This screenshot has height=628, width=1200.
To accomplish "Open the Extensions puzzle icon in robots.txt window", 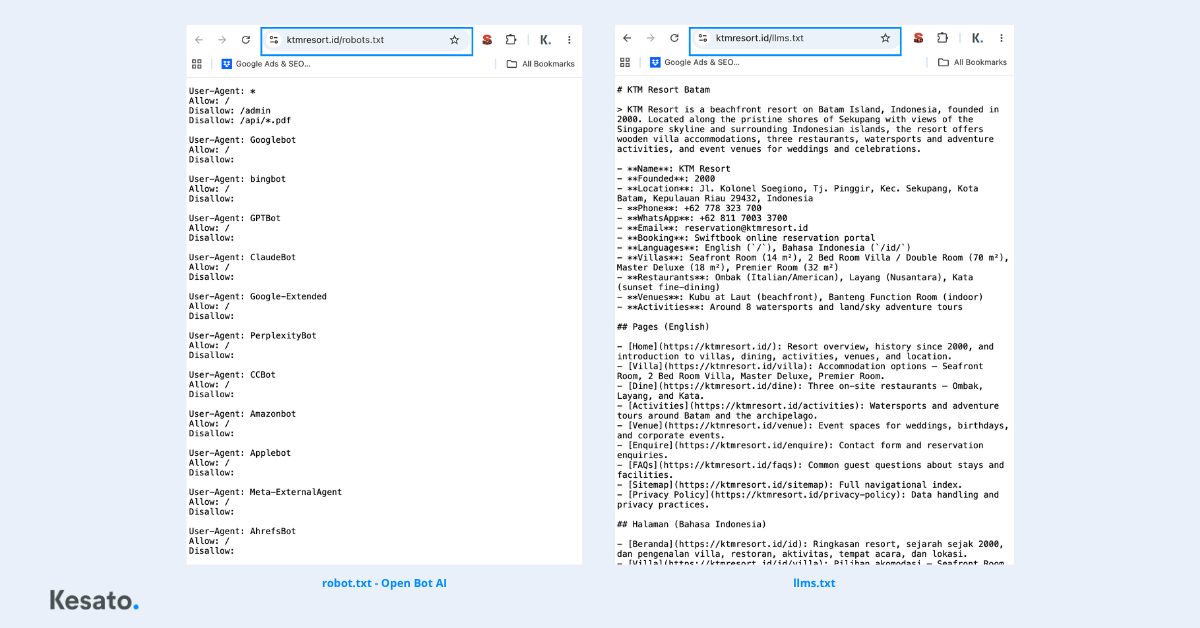I will (511, 40).
